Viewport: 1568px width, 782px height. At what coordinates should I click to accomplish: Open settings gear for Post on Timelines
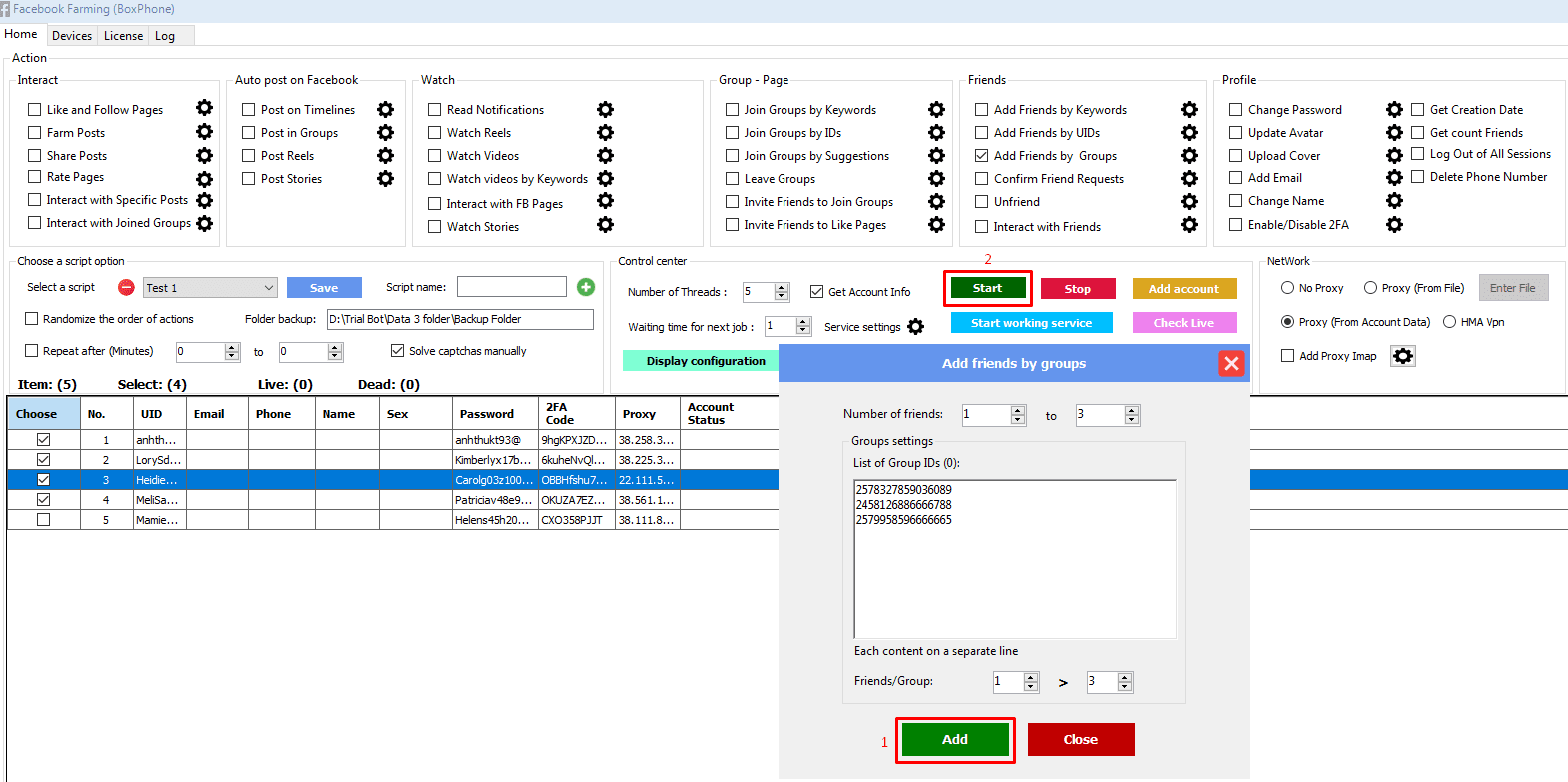tap(385, 109)
